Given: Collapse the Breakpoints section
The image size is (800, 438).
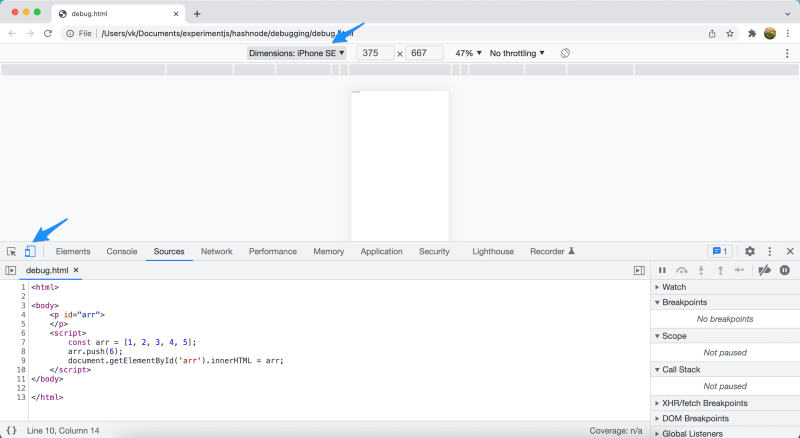Looking at the screenshot, I should 725,302.
